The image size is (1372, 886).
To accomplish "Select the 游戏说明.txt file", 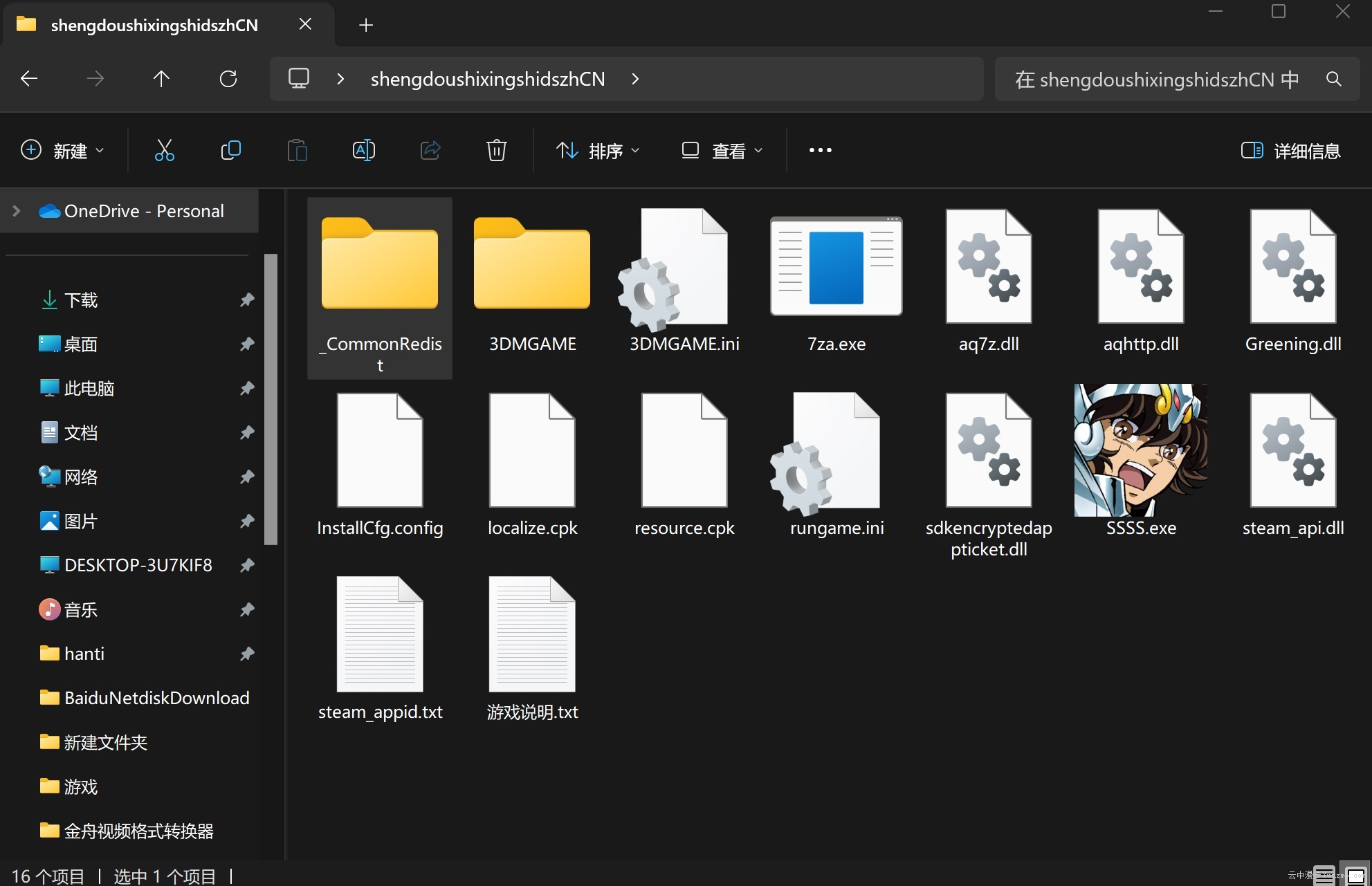I will coord(532,650).
